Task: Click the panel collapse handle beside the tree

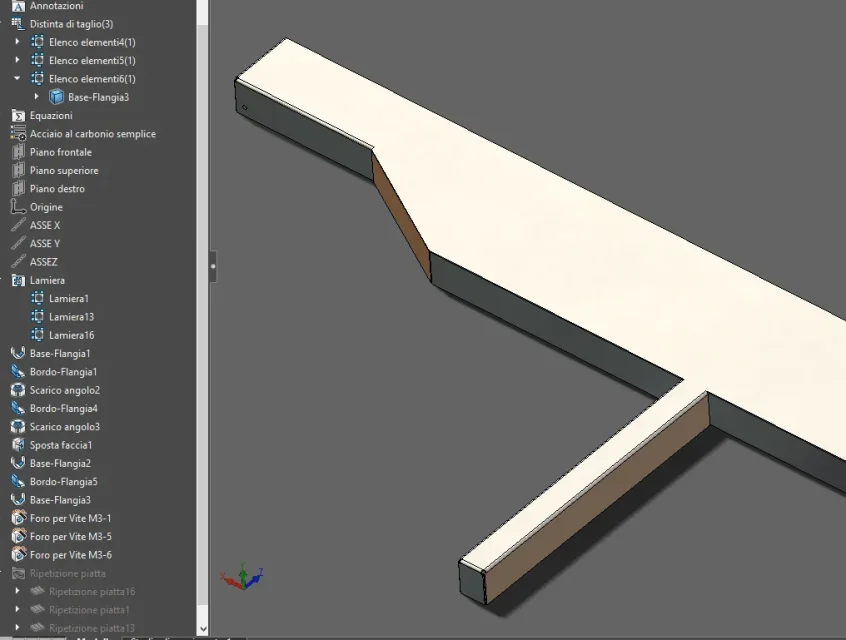Action: 213,266
